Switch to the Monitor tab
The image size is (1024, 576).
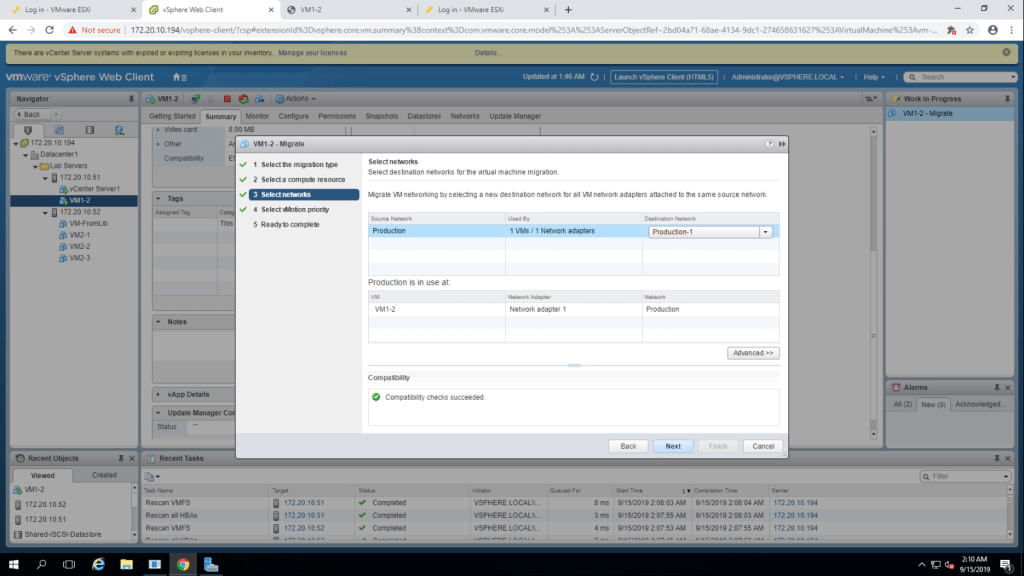pos(257,116)
